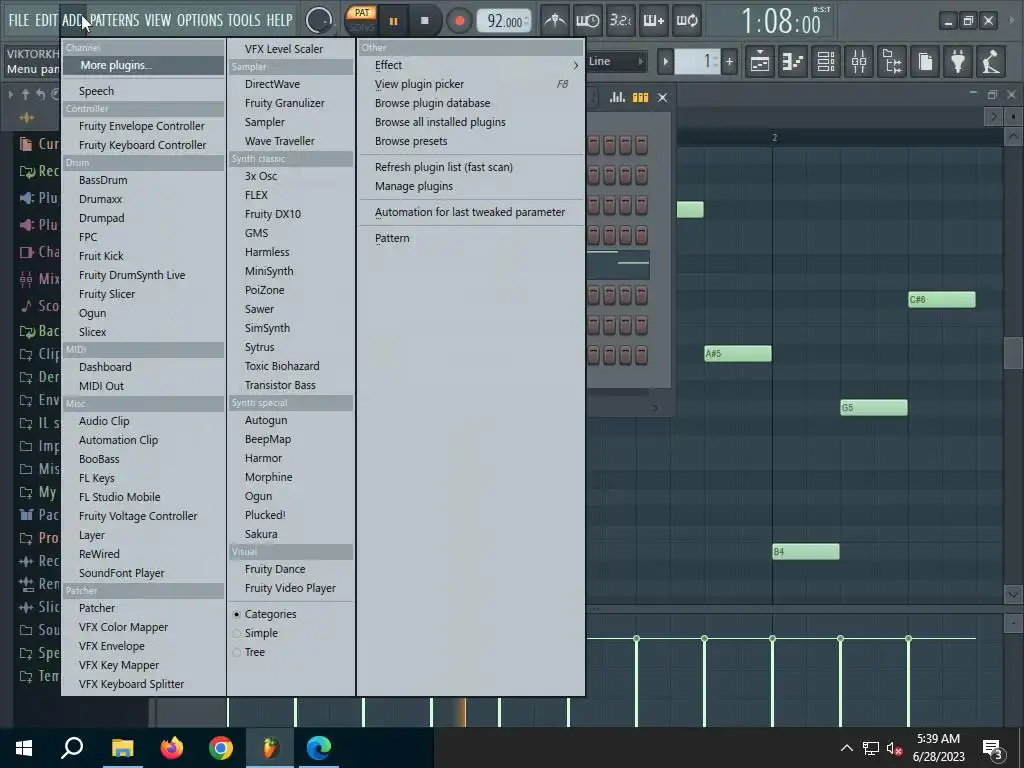Image resolution: width=1024 pixels, height=768 pixels.
Task: Select the Categories radio option
Action: 264,614
